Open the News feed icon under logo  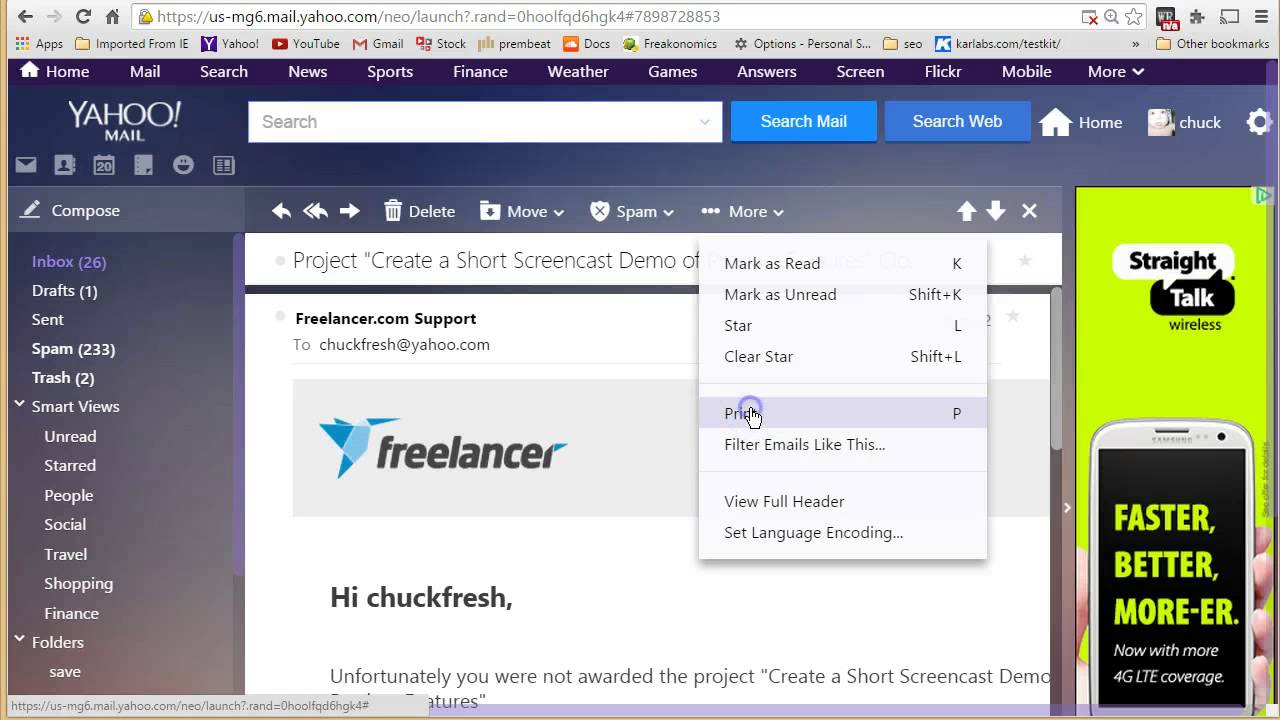click(x=223, y=165)
